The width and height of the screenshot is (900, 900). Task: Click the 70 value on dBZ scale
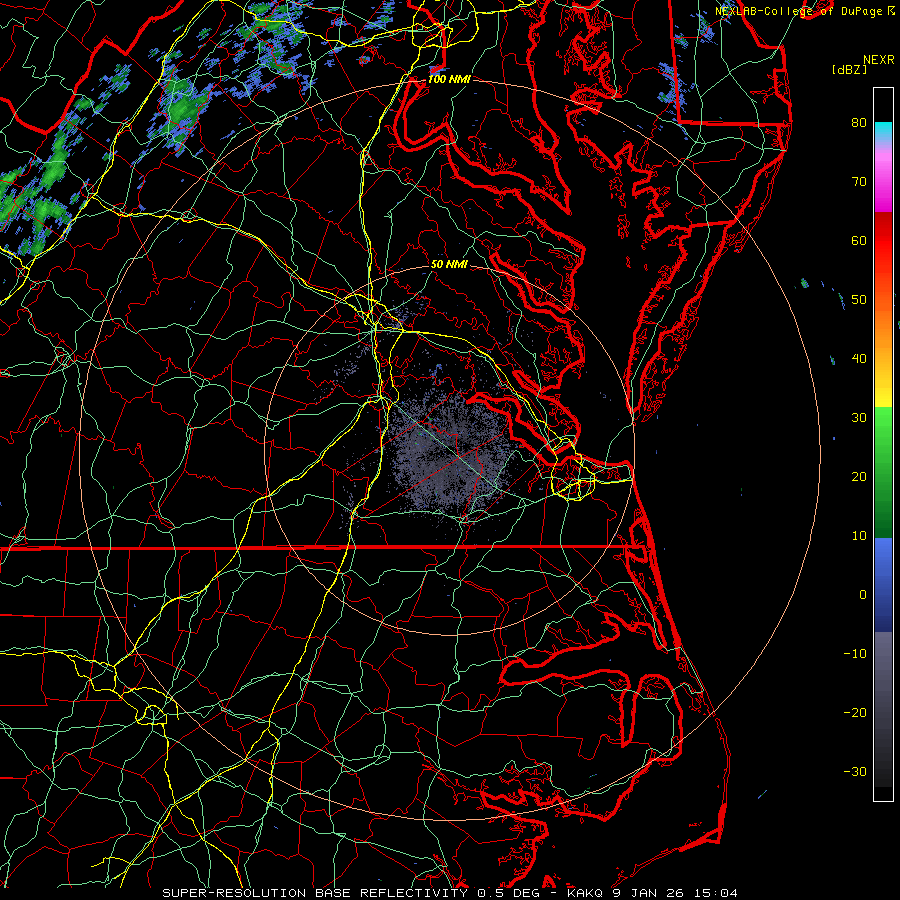pos(859,181)
